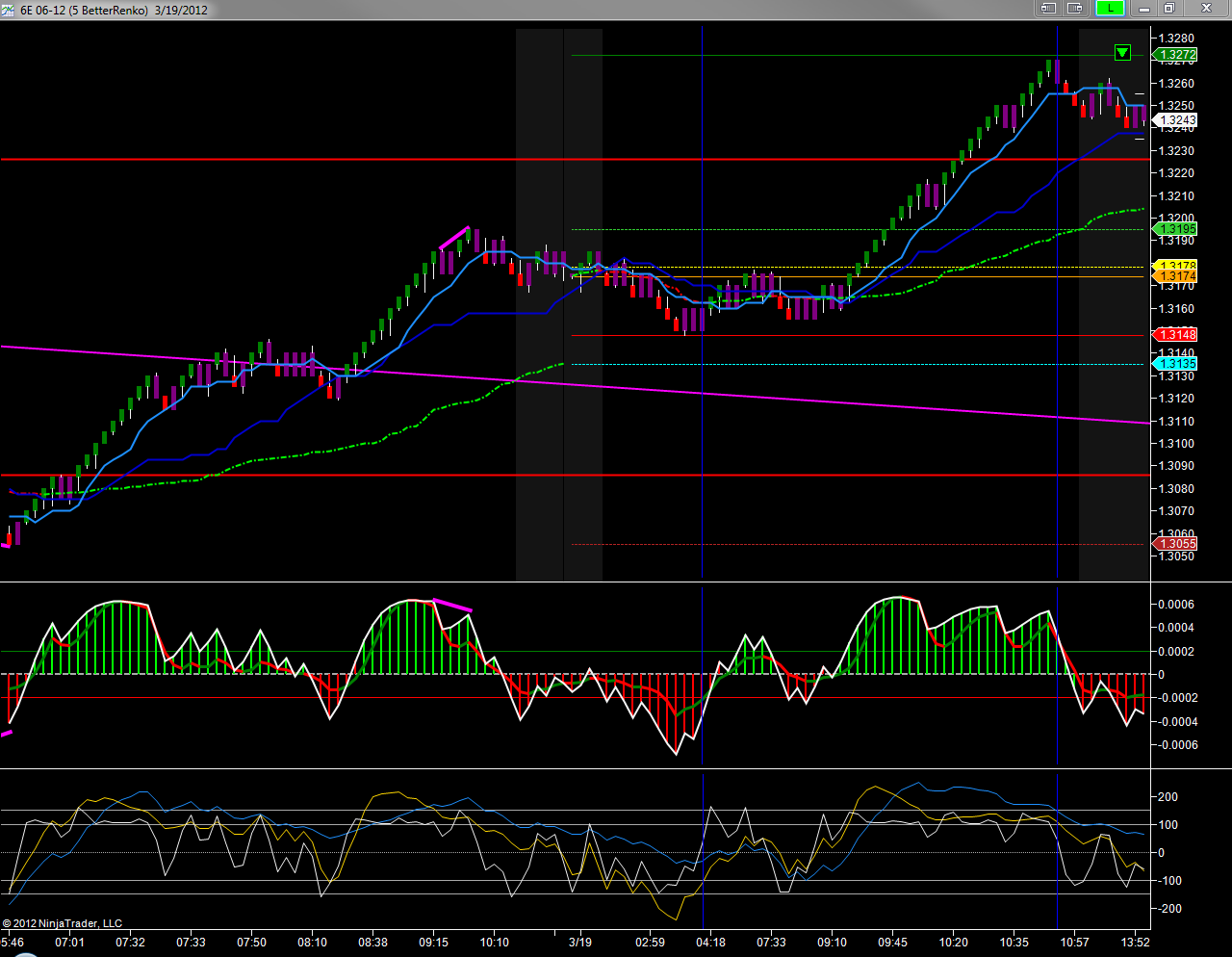Click the 1.3120 price axis label
The image size is (1232, 957).
pos(1177,399)
